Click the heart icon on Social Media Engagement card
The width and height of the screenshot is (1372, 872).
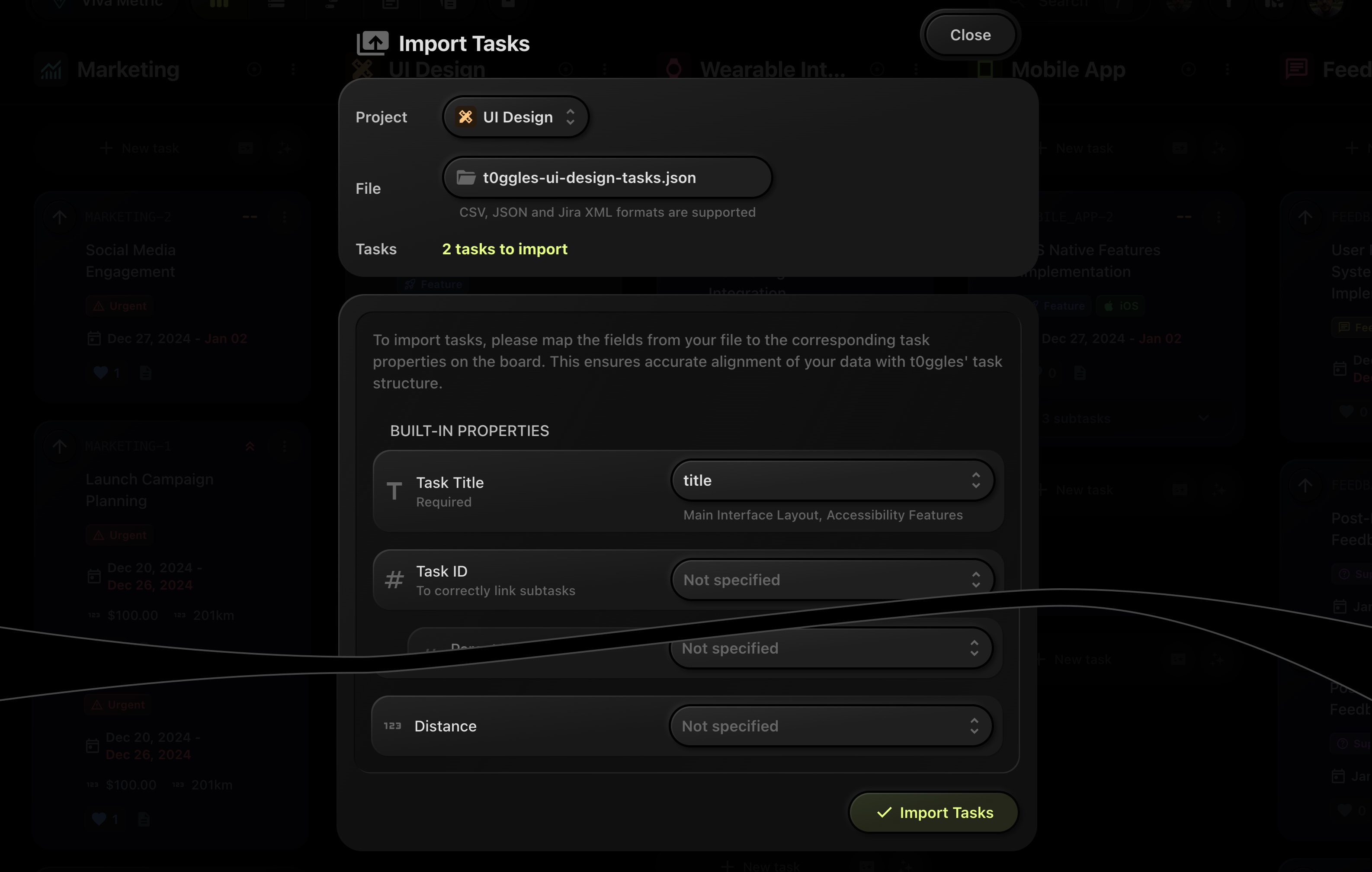pos(101,373)
